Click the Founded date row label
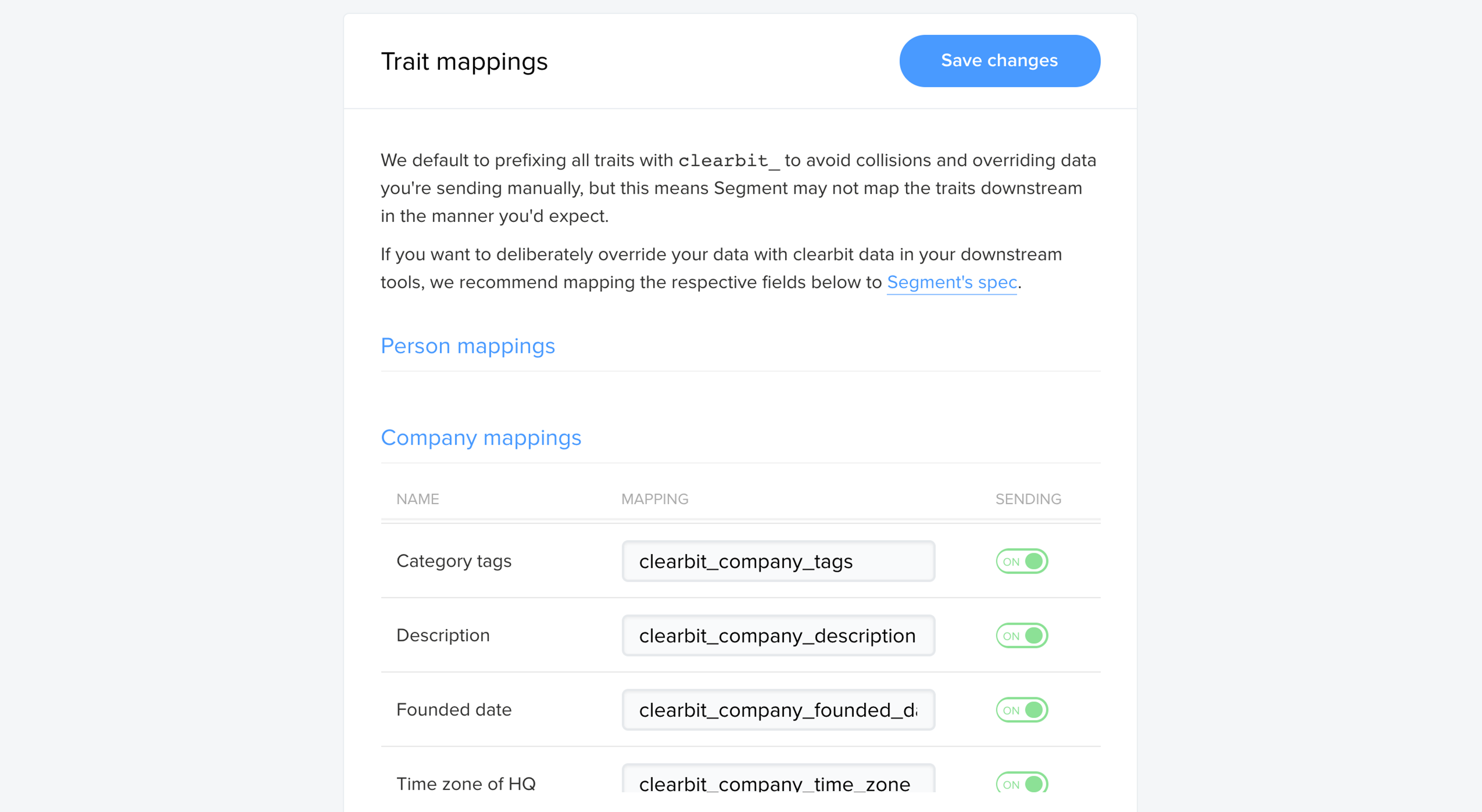 (x=454, y=710)
